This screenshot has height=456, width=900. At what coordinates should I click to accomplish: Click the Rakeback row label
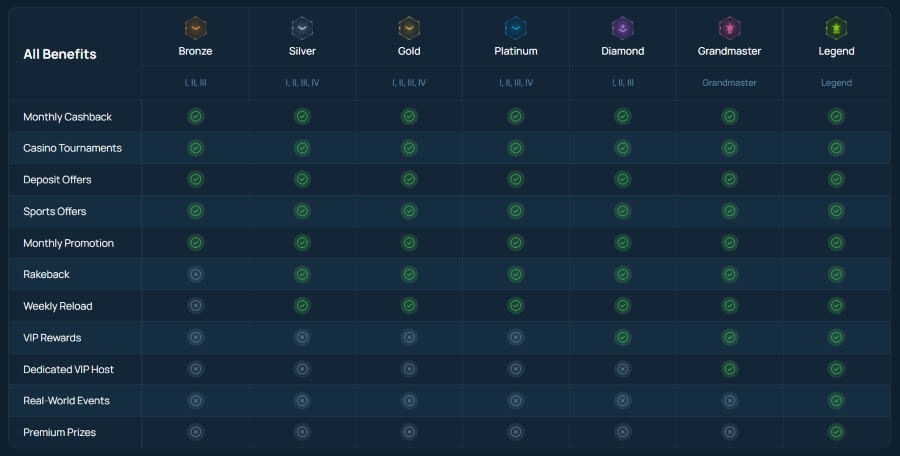tap(46, 275)
